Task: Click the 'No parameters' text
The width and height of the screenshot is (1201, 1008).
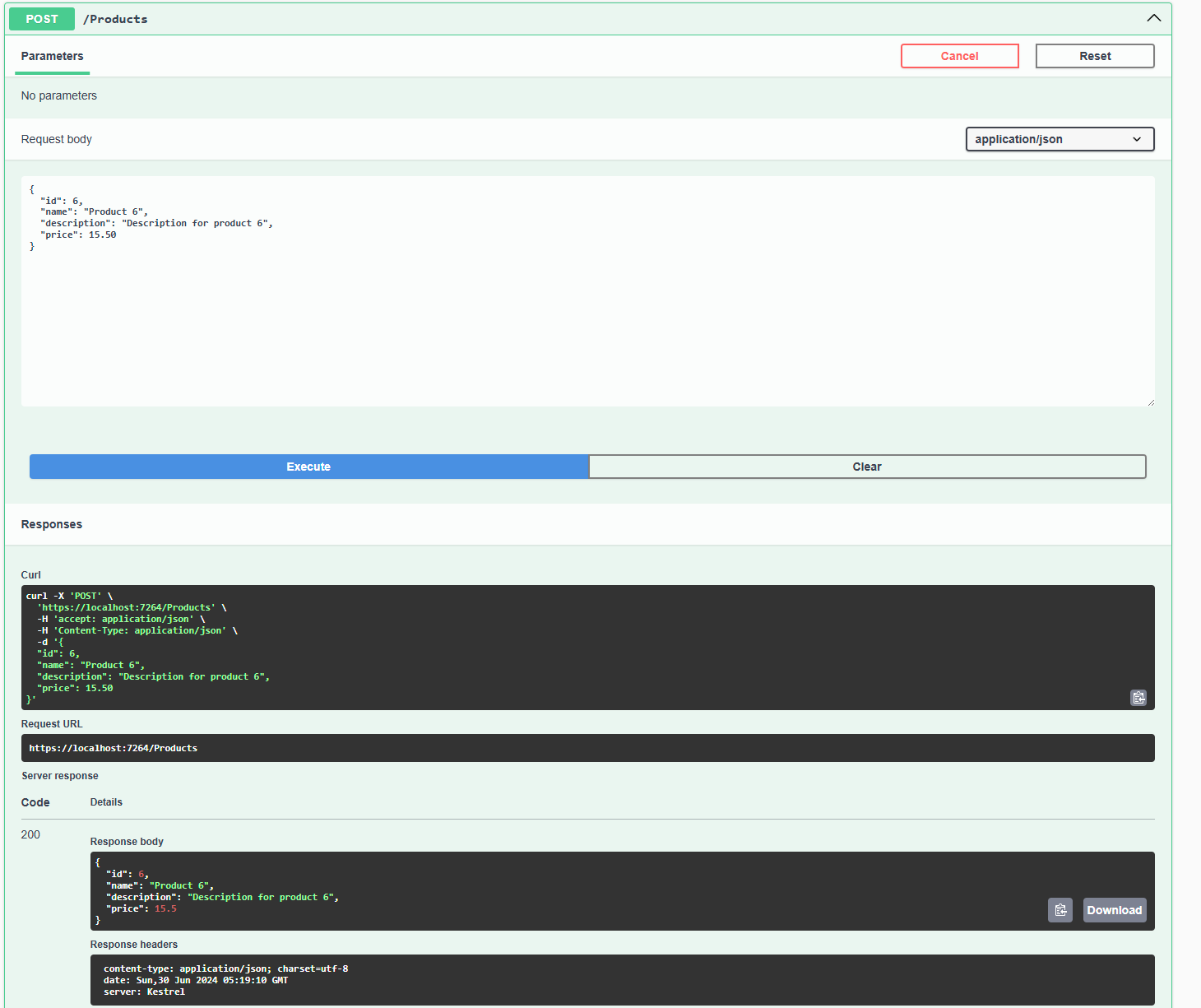Action: pos(58,95)
